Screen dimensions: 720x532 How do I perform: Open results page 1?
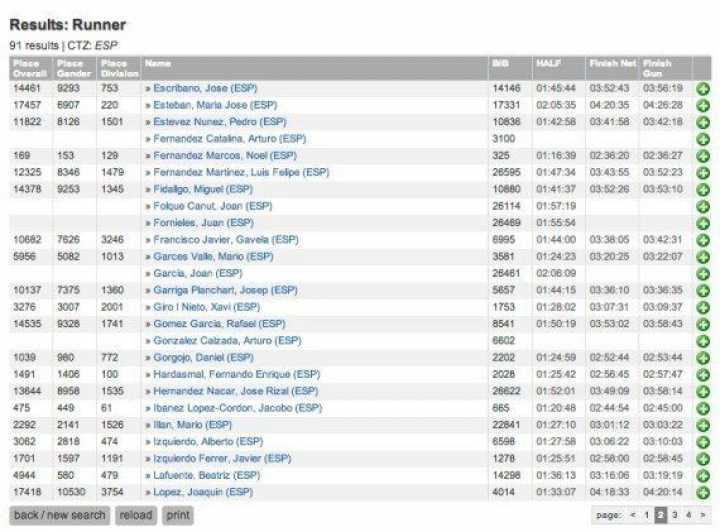(x=646, y=515)
